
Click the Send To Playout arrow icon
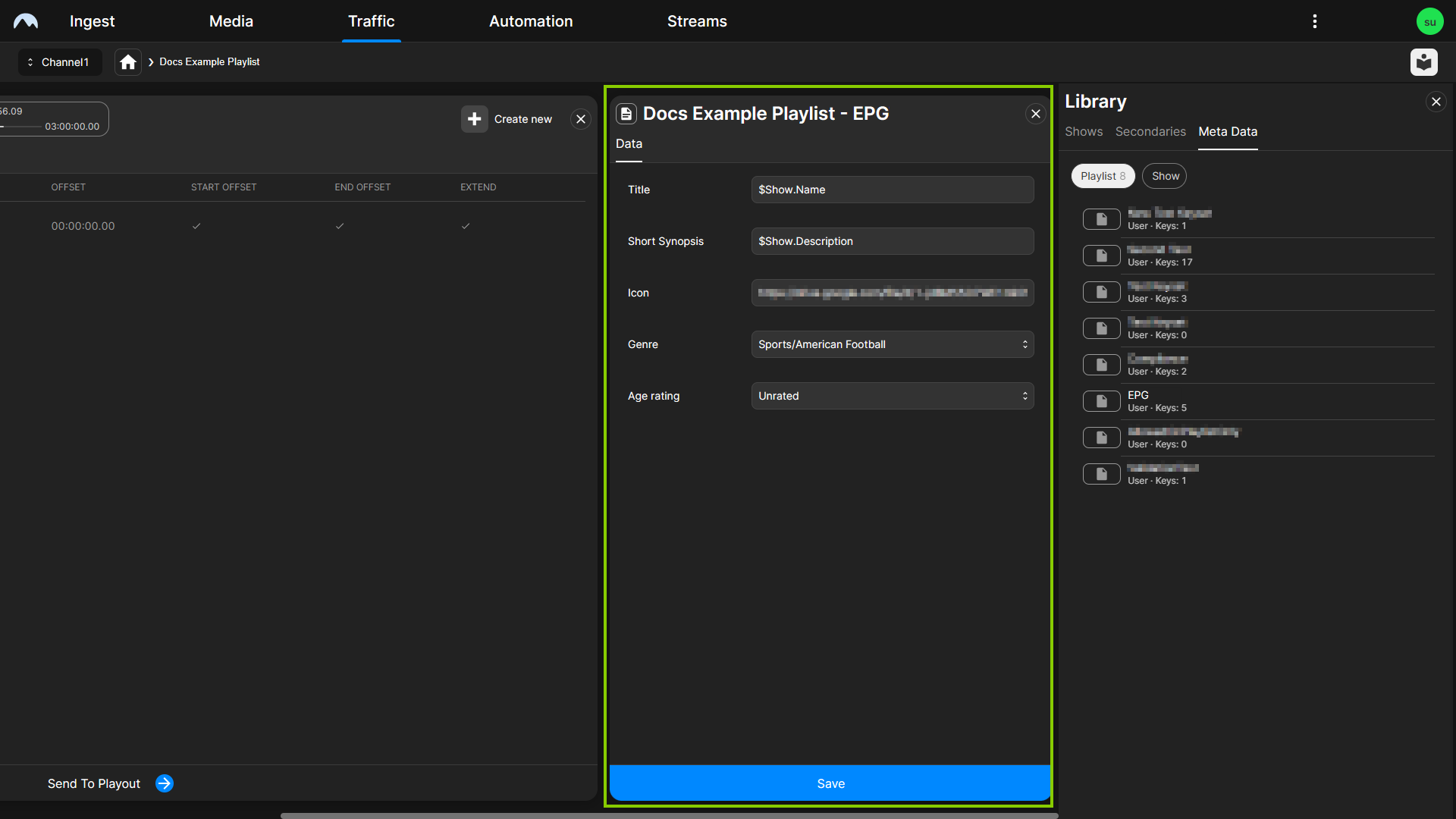pyautogui.click(x=164, y=783)
